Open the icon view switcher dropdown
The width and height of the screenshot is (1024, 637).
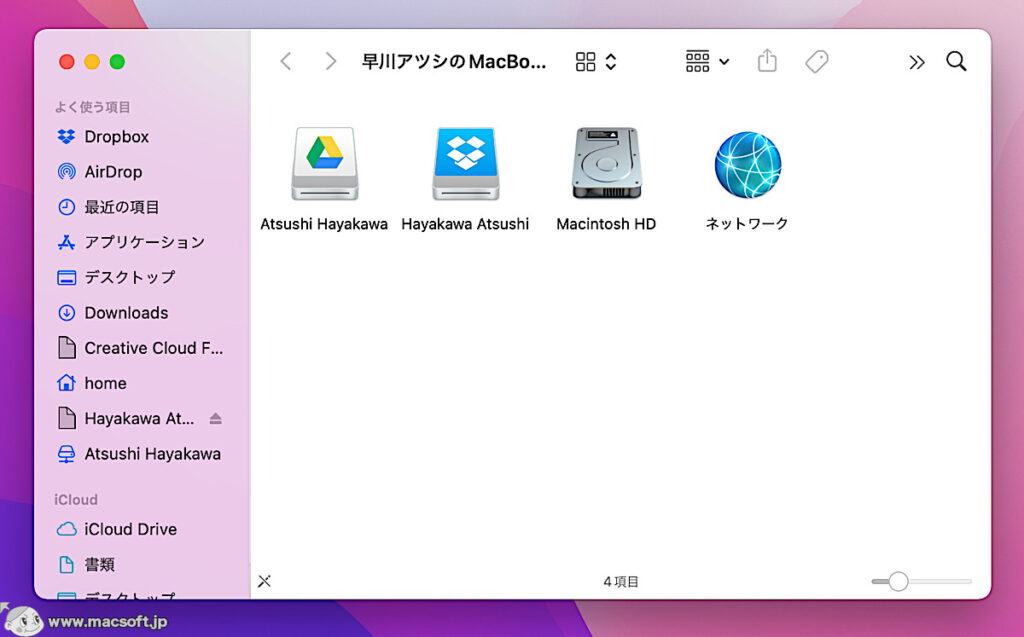point(596,61)
